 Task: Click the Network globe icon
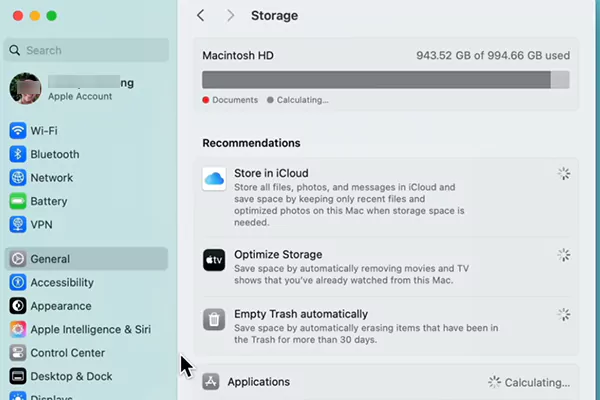[x=18, y=178]
